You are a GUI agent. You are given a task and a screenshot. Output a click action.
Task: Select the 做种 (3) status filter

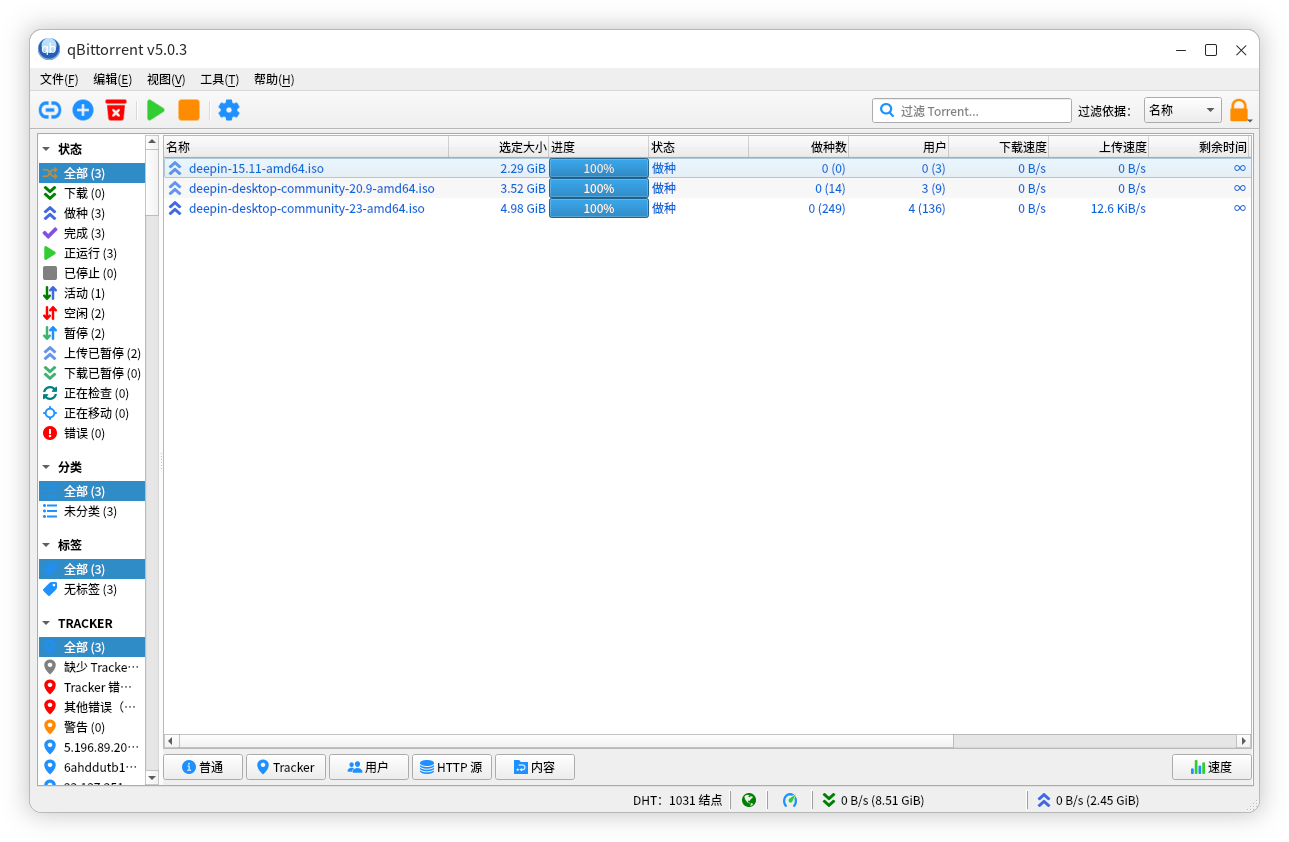tap(92, 213)
